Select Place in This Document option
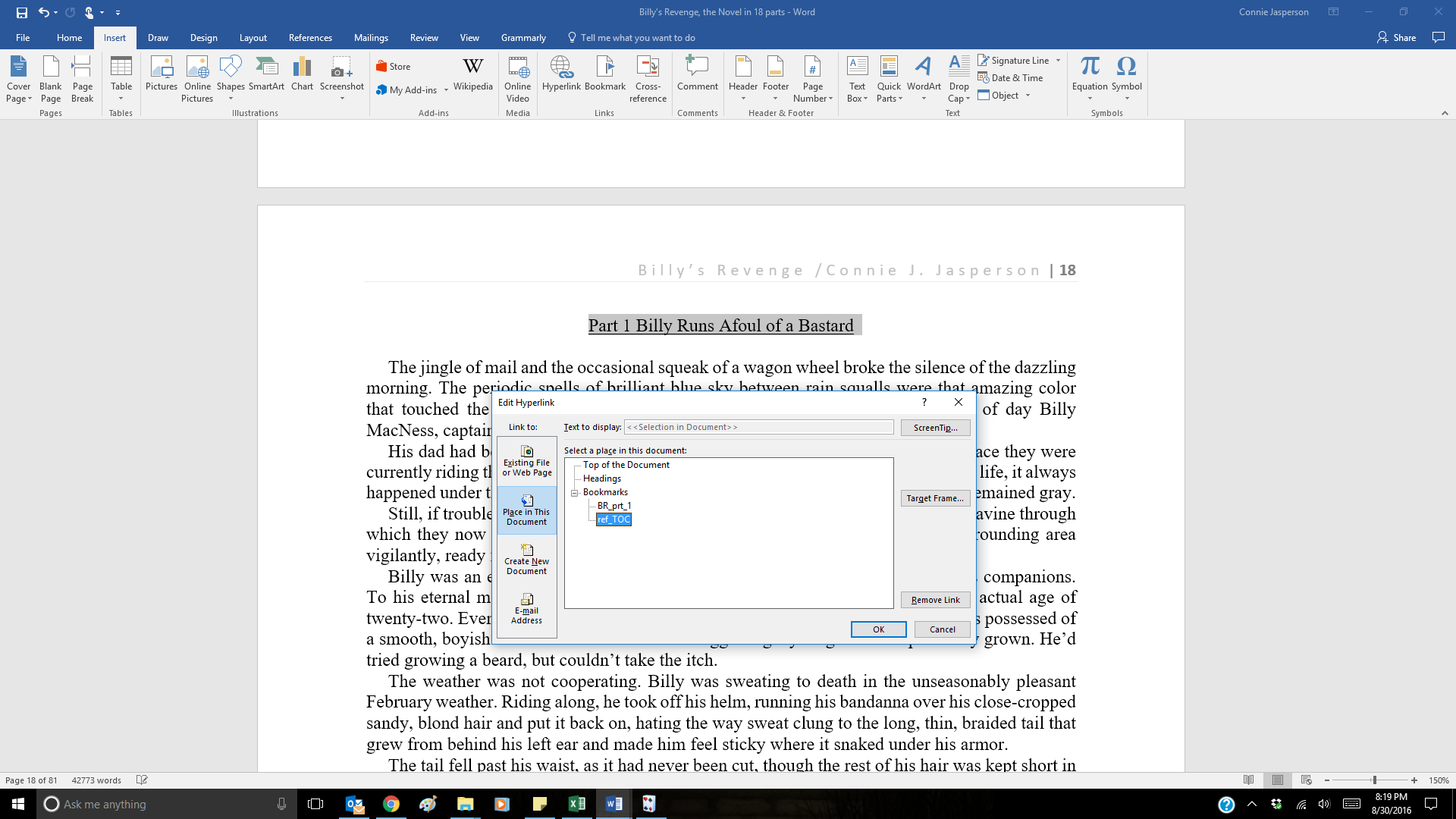Image resolution: width=1456 pixels, height=819 pixels. [526, 510]
